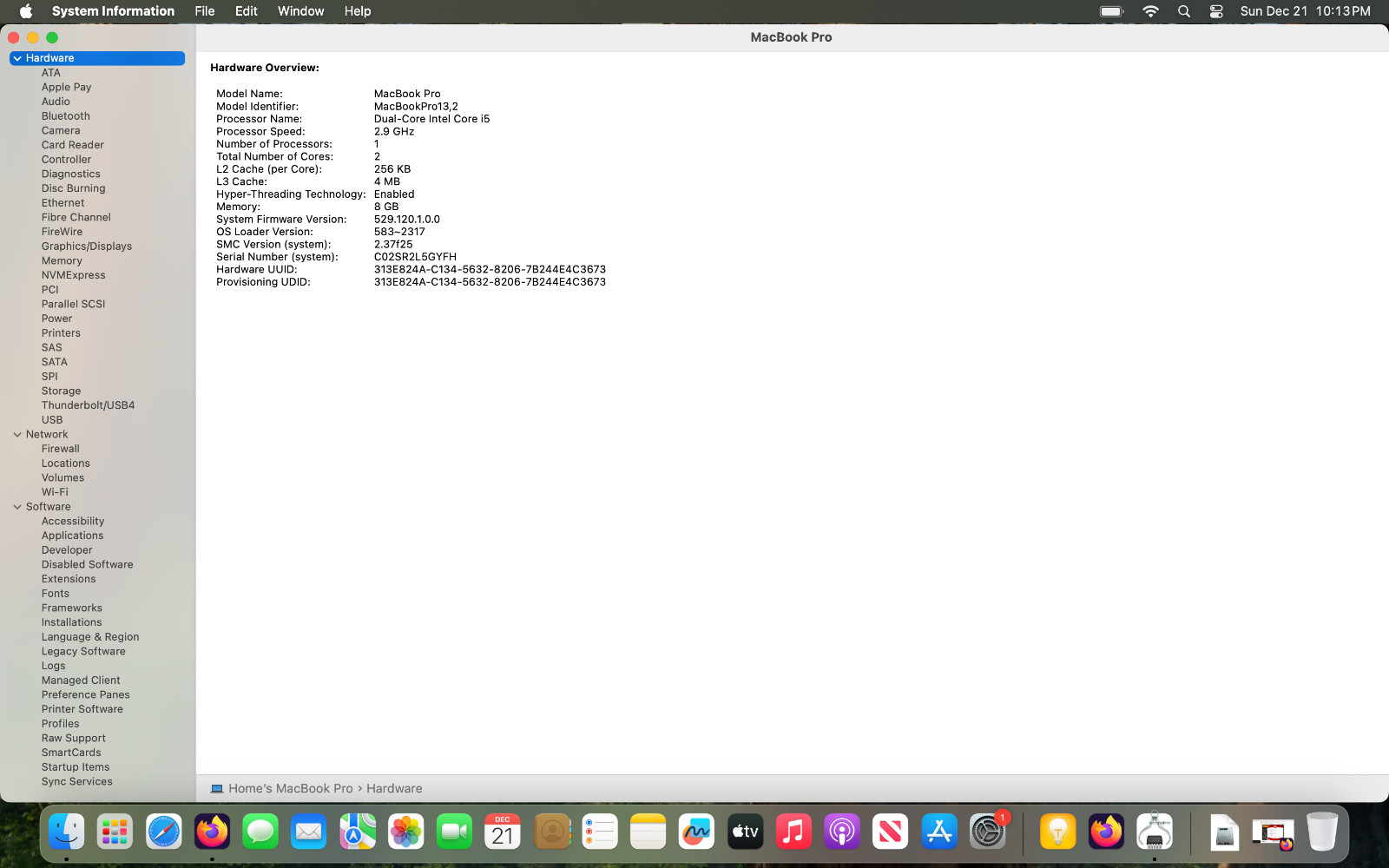
Task: Open the yellow lightbulb Tips app
Action: 1057,832
